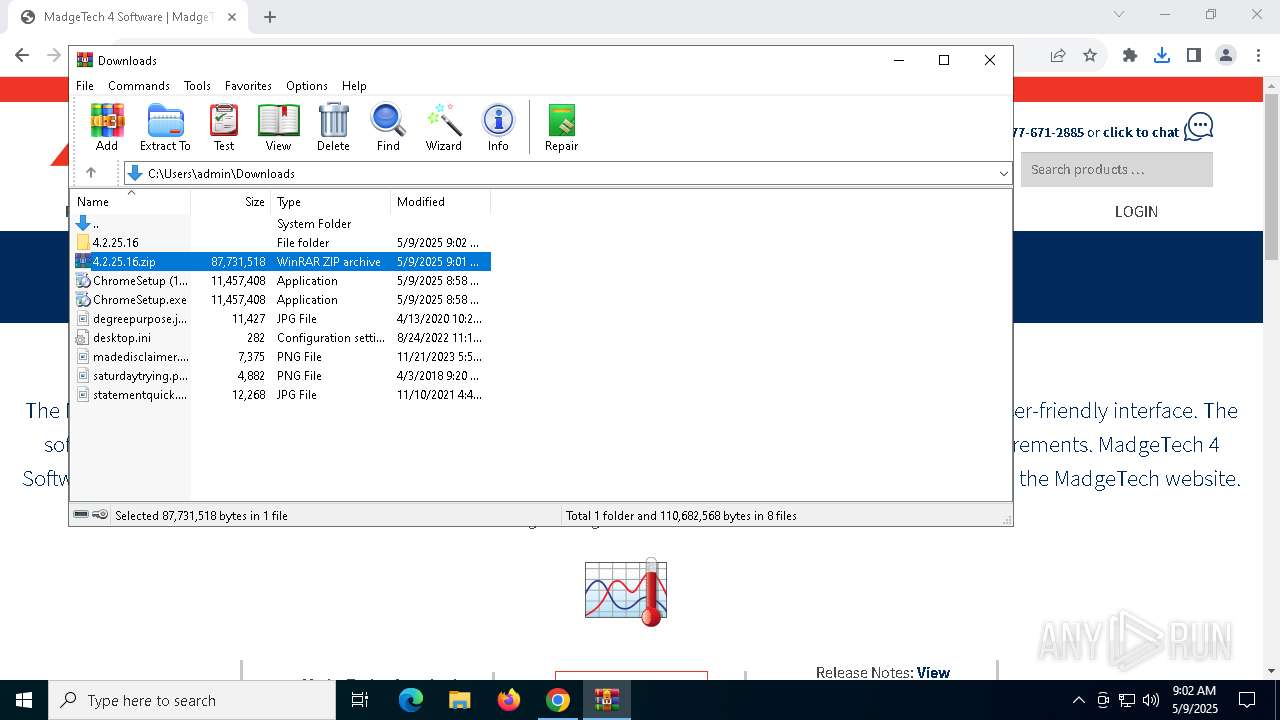Open the Commands menu
This screenshot has width=1280, height=720.
[139, 86]
